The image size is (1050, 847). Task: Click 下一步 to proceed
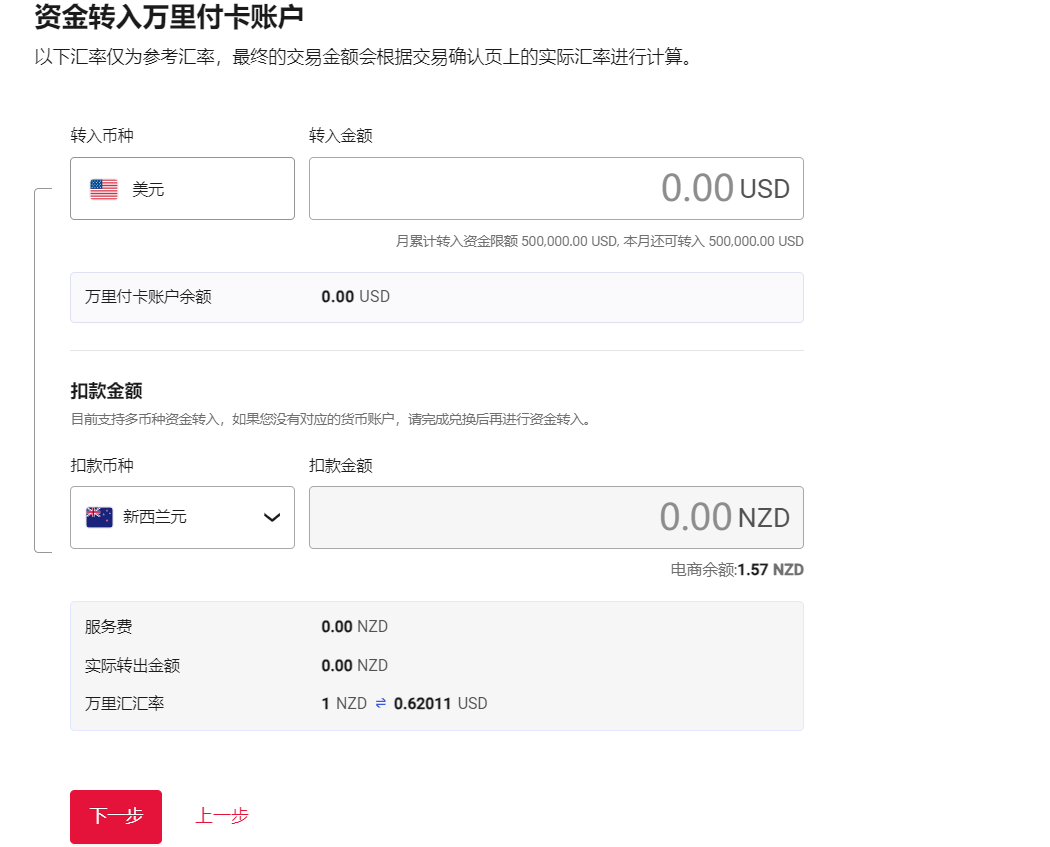pos(116,816)
